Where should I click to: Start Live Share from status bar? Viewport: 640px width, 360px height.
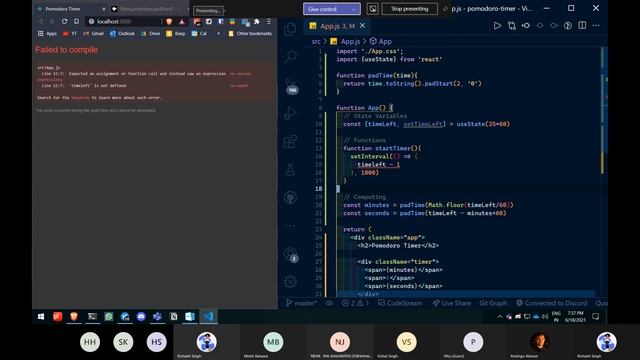[451, 303]
